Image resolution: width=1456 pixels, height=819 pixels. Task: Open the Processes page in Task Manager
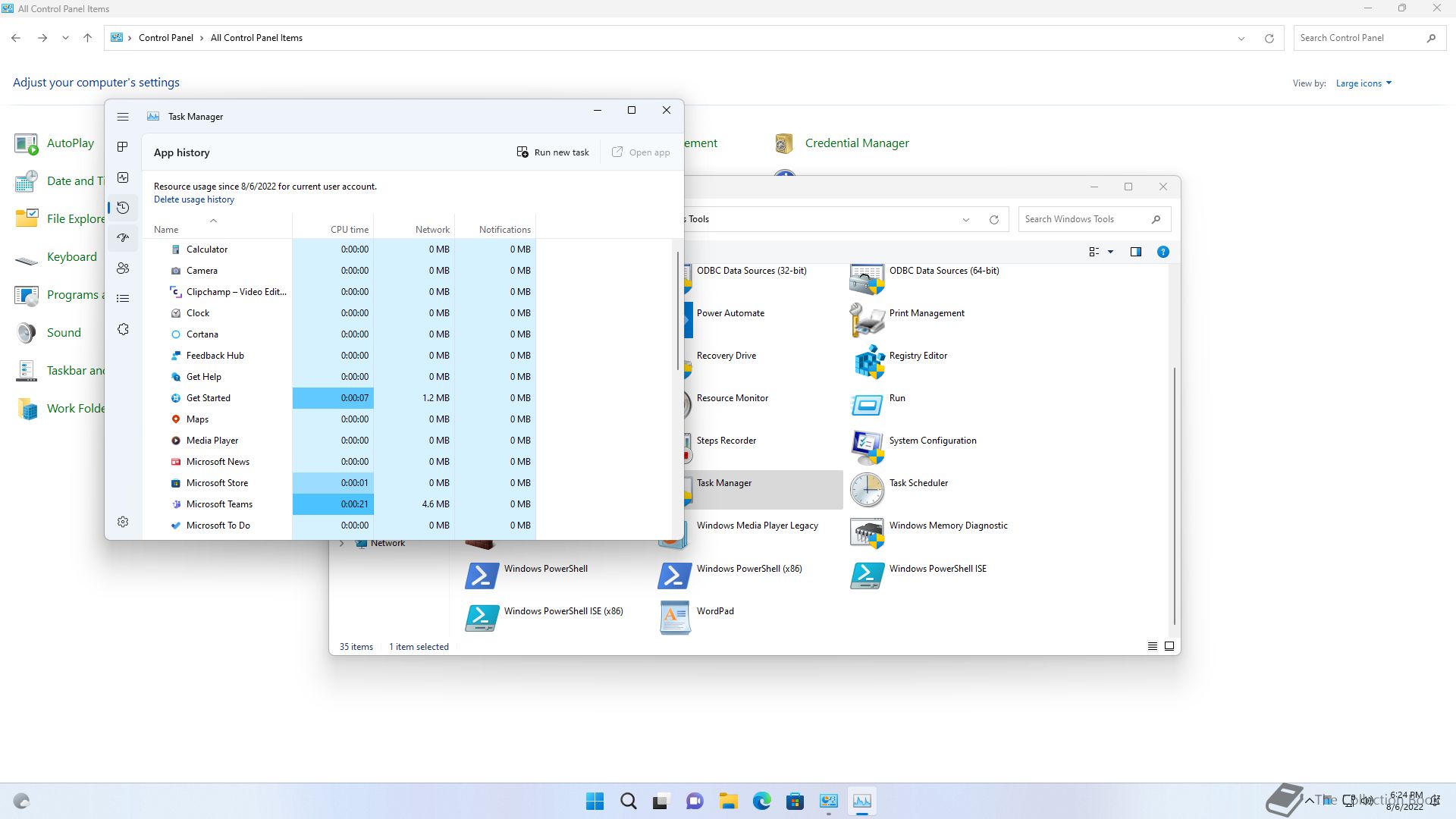coord(123,146)
